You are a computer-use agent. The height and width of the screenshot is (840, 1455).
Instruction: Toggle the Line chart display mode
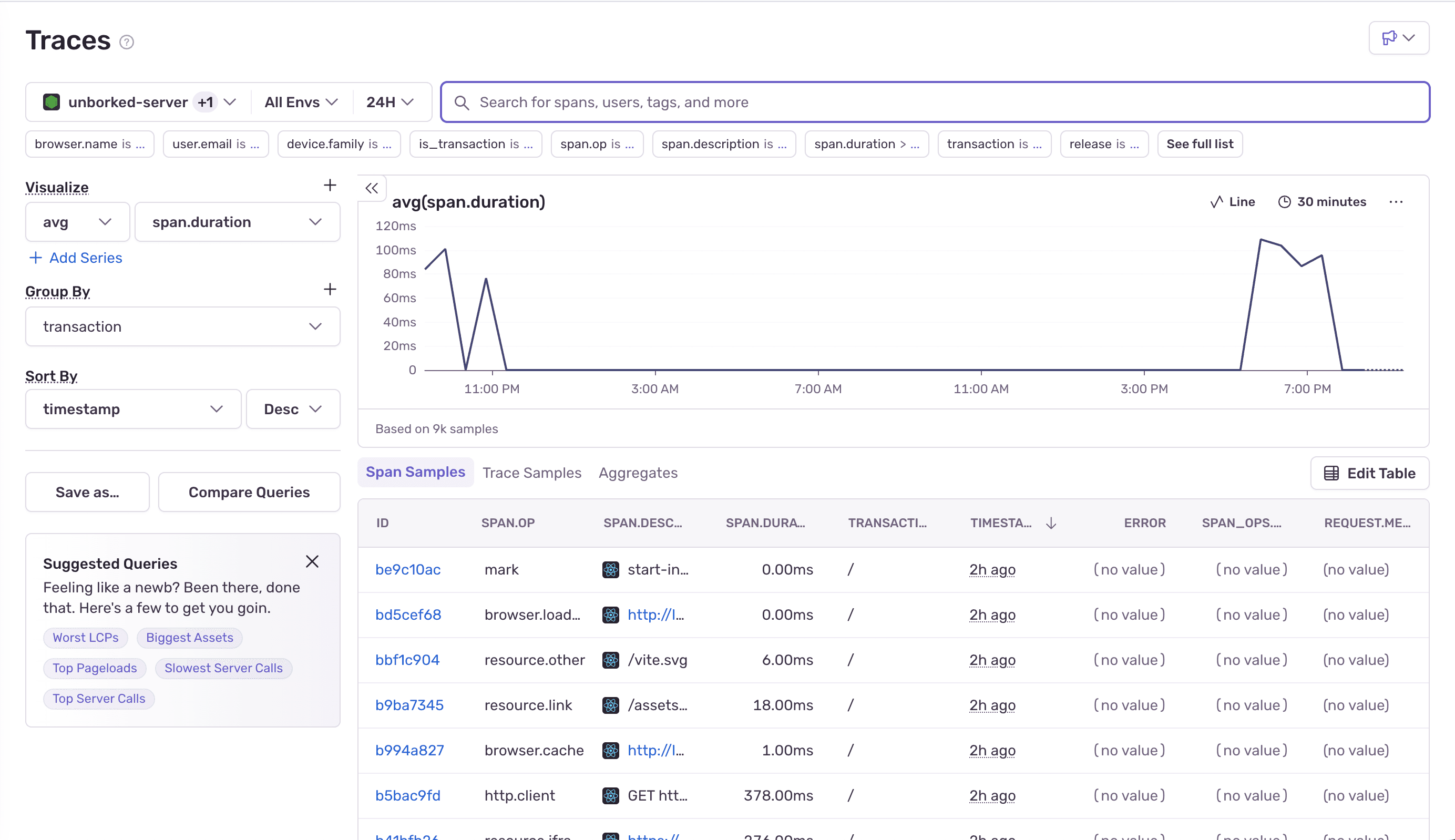pos(1232,201)
